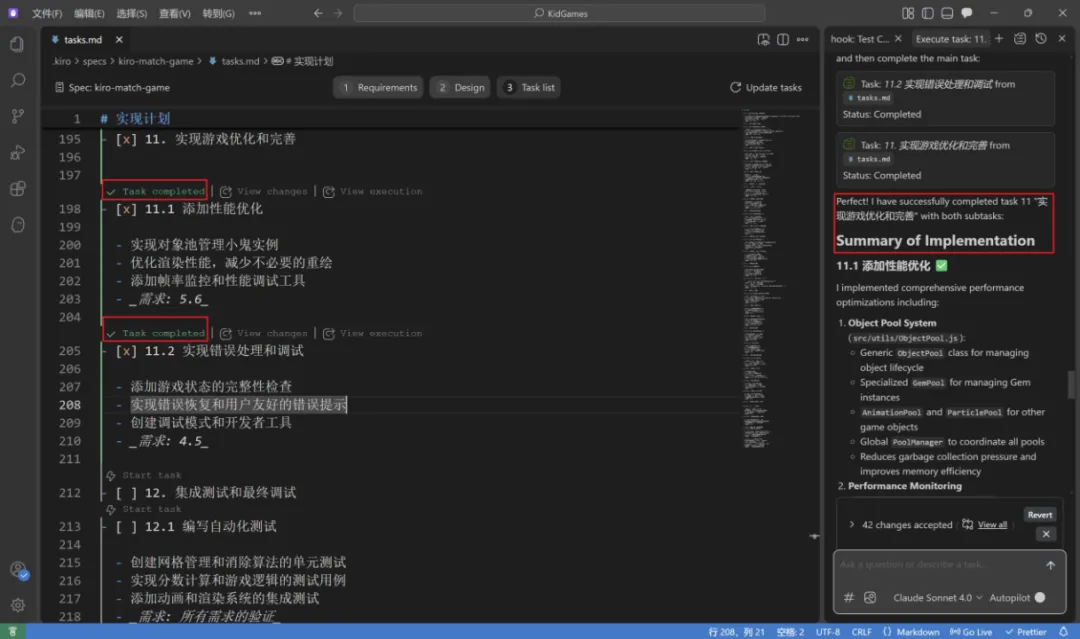This screenshot has width=1080, height=639.
Task: Open chat history clock icon
Action: [1041, 39]
